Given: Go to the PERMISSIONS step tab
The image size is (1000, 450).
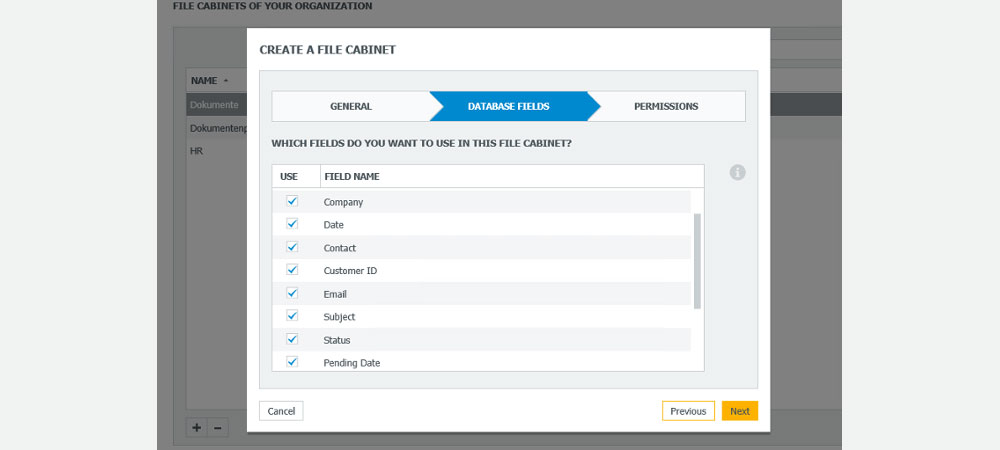Looking at the screenshot, I should click(x=666, y=106).
